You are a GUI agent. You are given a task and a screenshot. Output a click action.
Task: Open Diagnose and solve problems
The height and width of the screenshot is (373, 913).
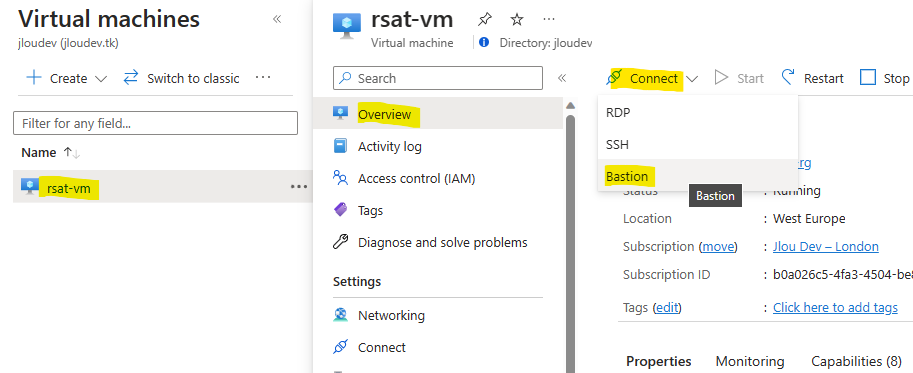pyautogui.click(x=443, y=242)
